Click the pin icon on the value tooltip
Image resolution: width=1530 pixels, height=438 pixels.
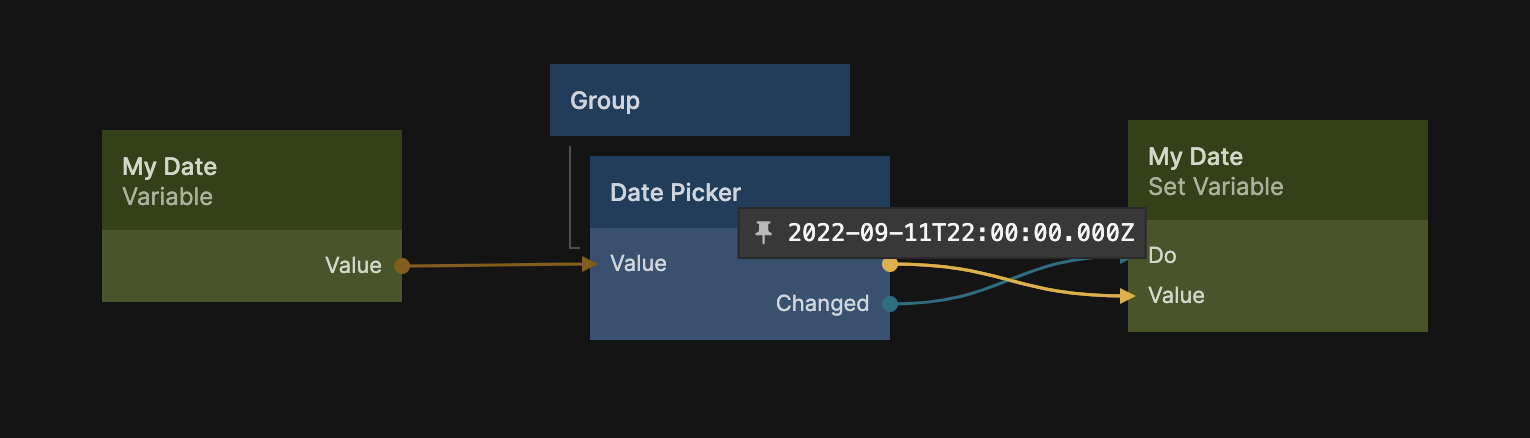(764, 233)
